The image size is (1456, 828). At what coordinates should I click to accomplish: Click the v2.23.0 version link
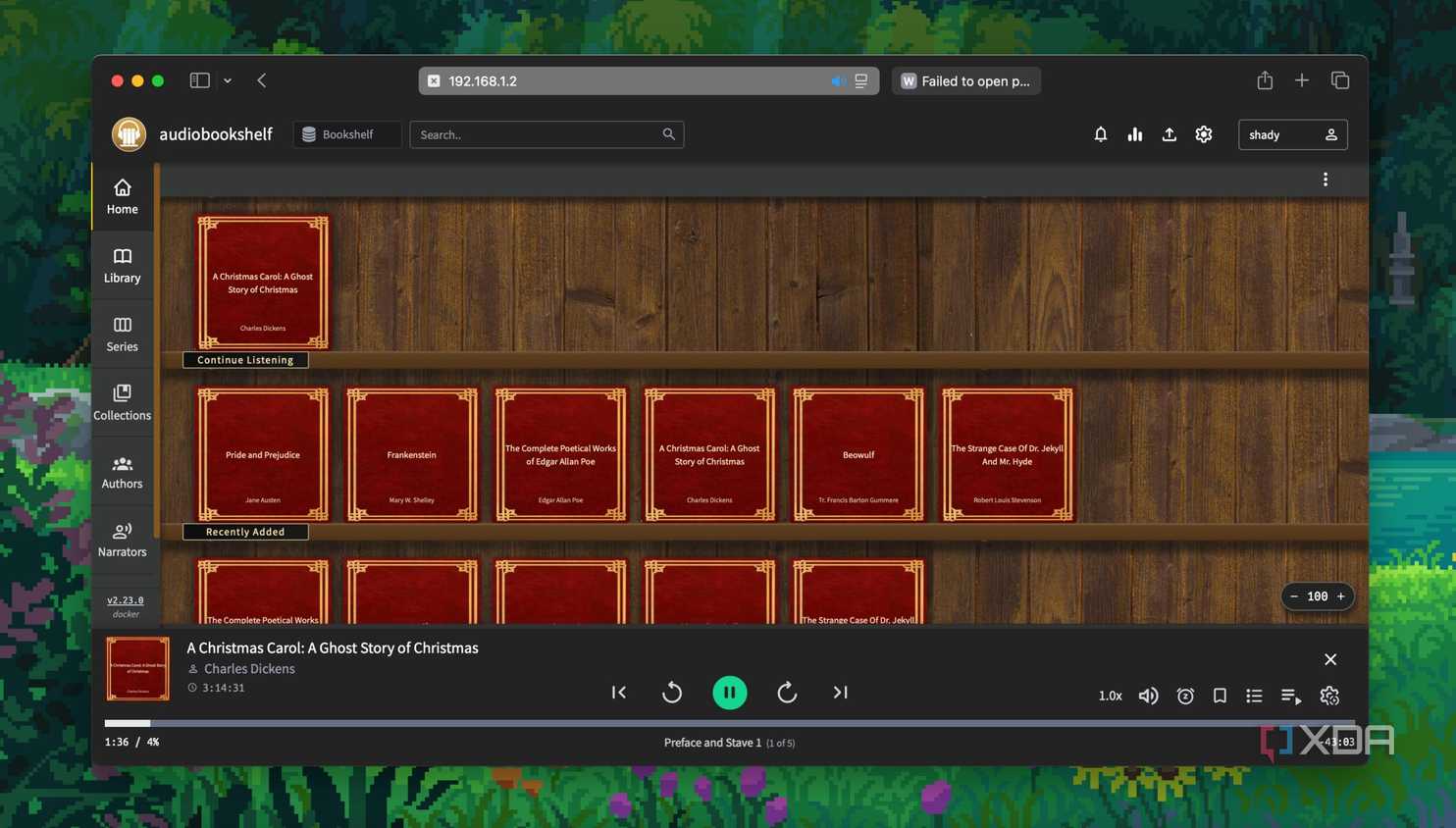click(x=126, y=600)
